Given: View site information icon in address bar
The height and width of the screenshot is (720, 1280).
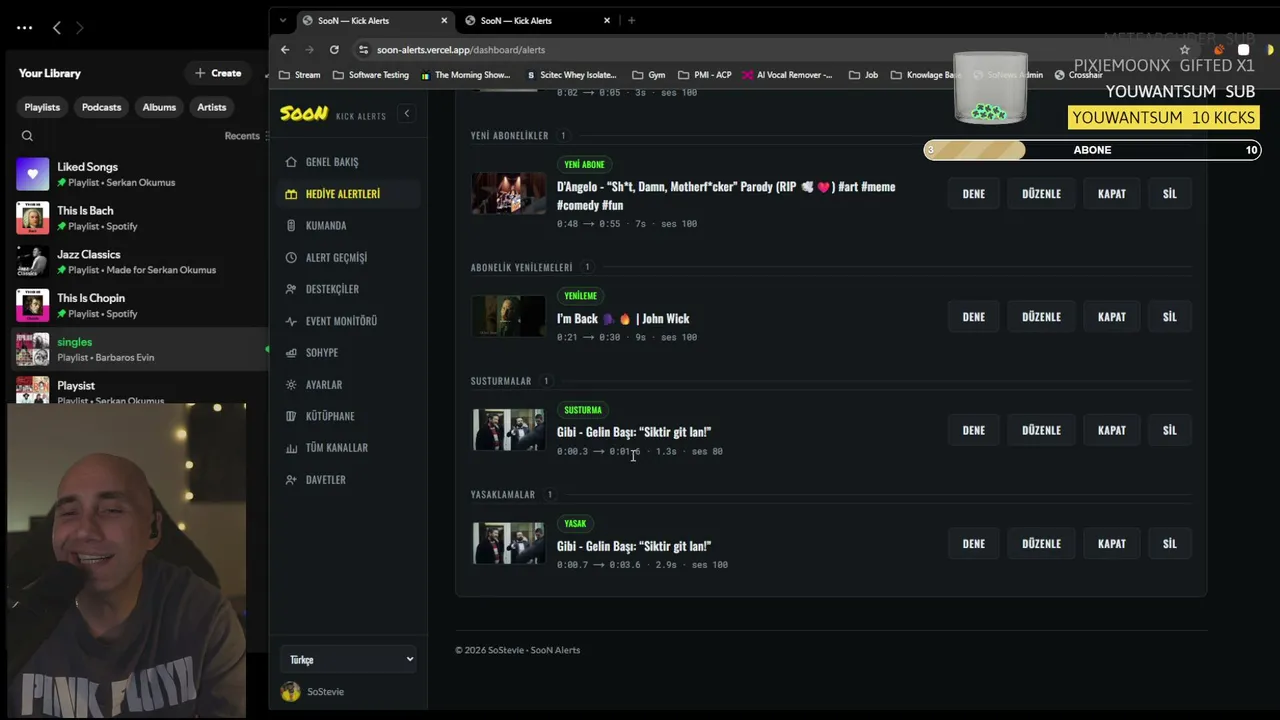Looking at the screenshot, I should [364, 50].
